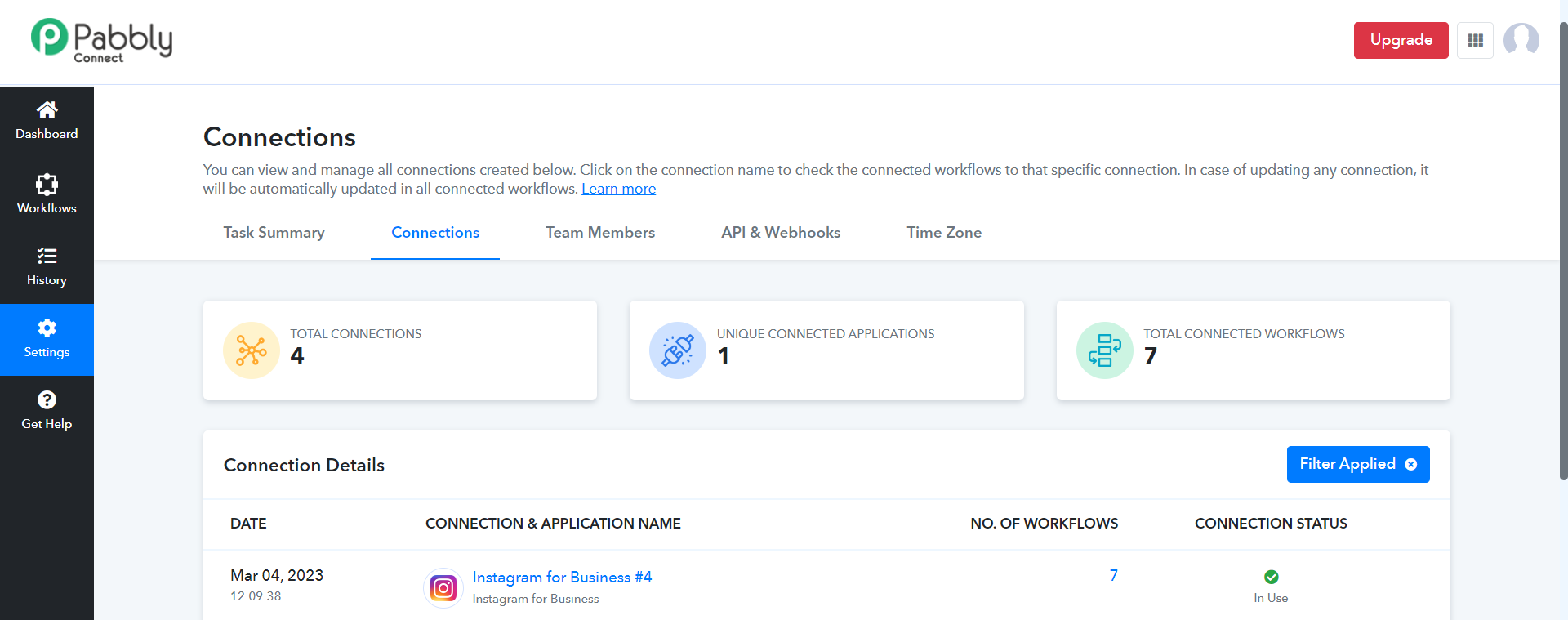Image resolution: width=1568 pixels, height=620 pixels.
Task: Click the Get Help question icon
Action: (47, 400)
